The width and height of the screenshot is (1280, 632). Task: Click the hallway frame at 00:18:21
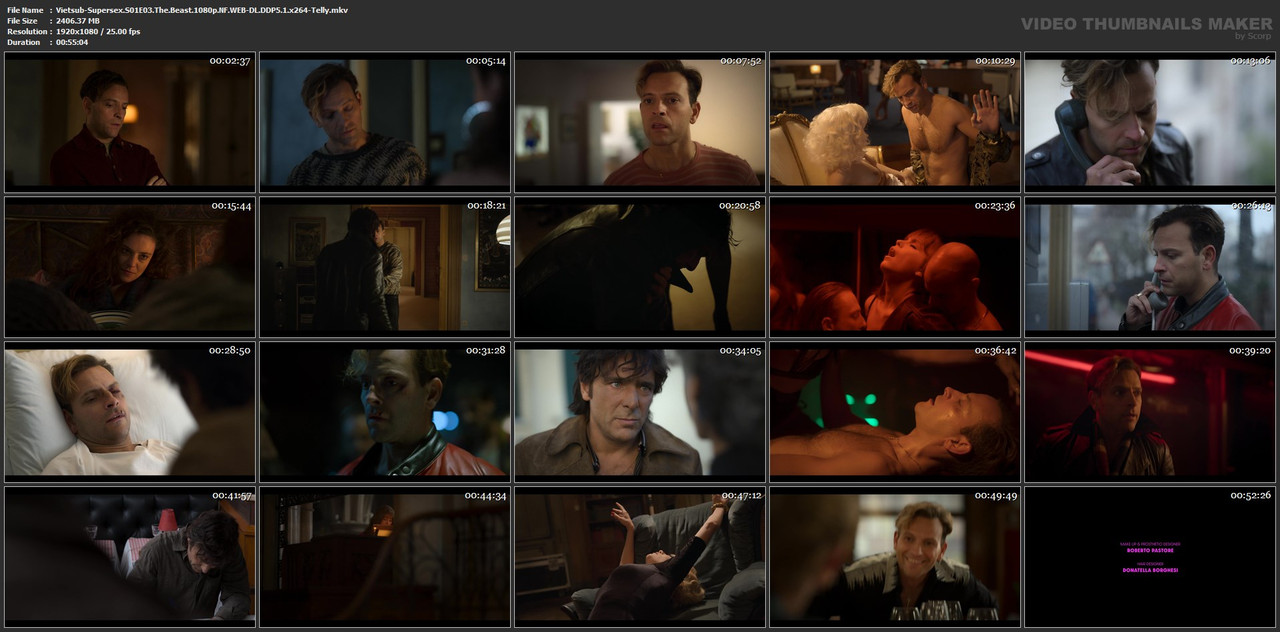point(385,266)
